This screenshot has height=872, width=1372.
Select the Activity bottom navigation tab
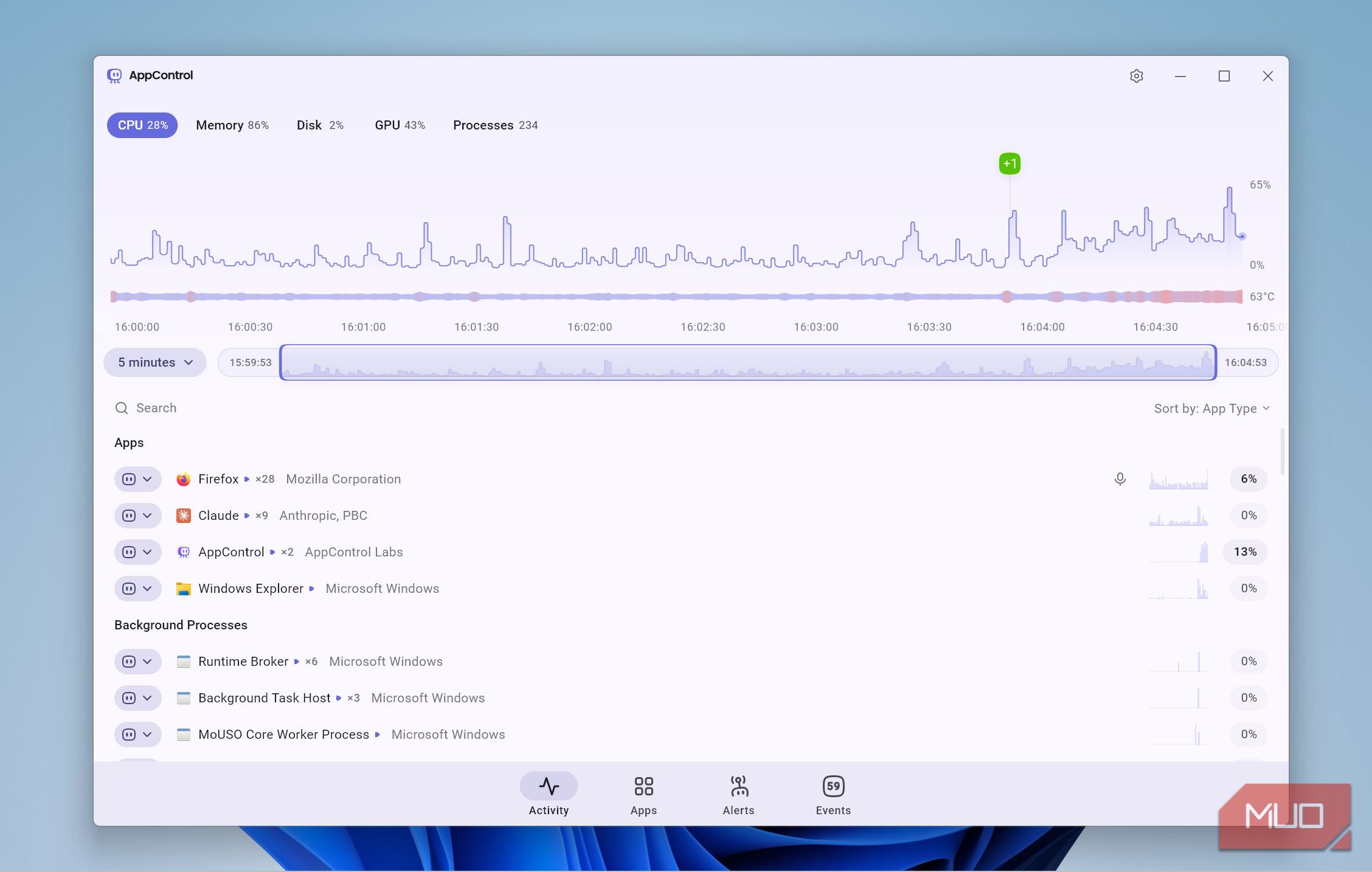549,795
